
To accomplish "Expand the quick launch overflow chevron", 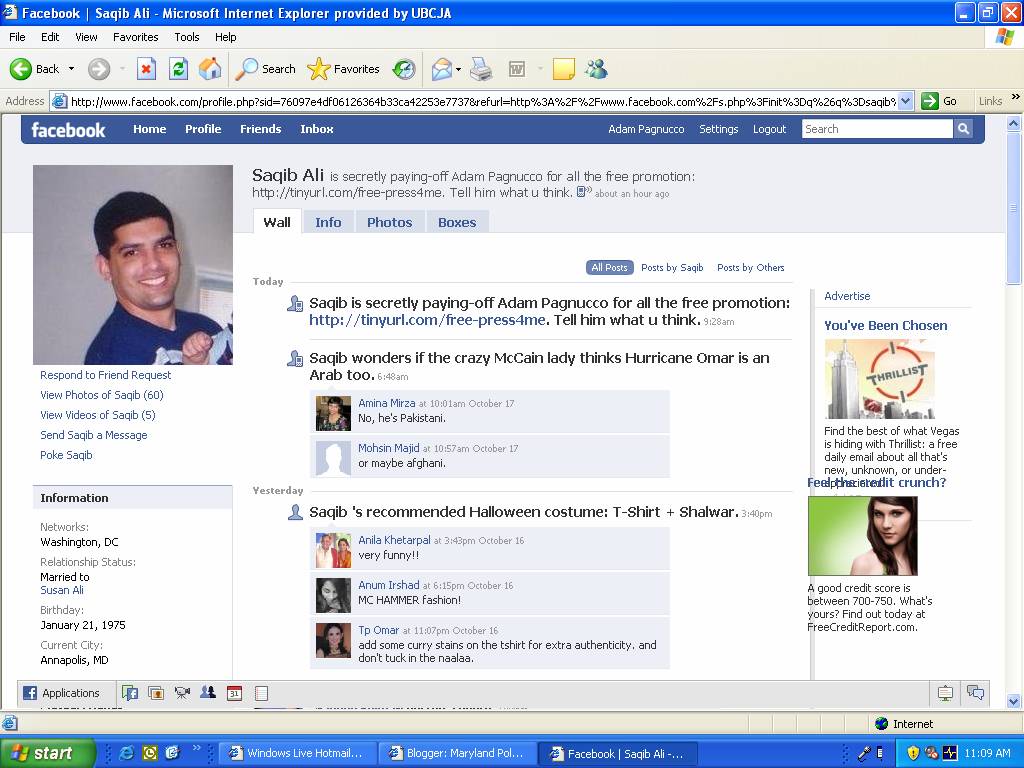I will pos(197,748).
